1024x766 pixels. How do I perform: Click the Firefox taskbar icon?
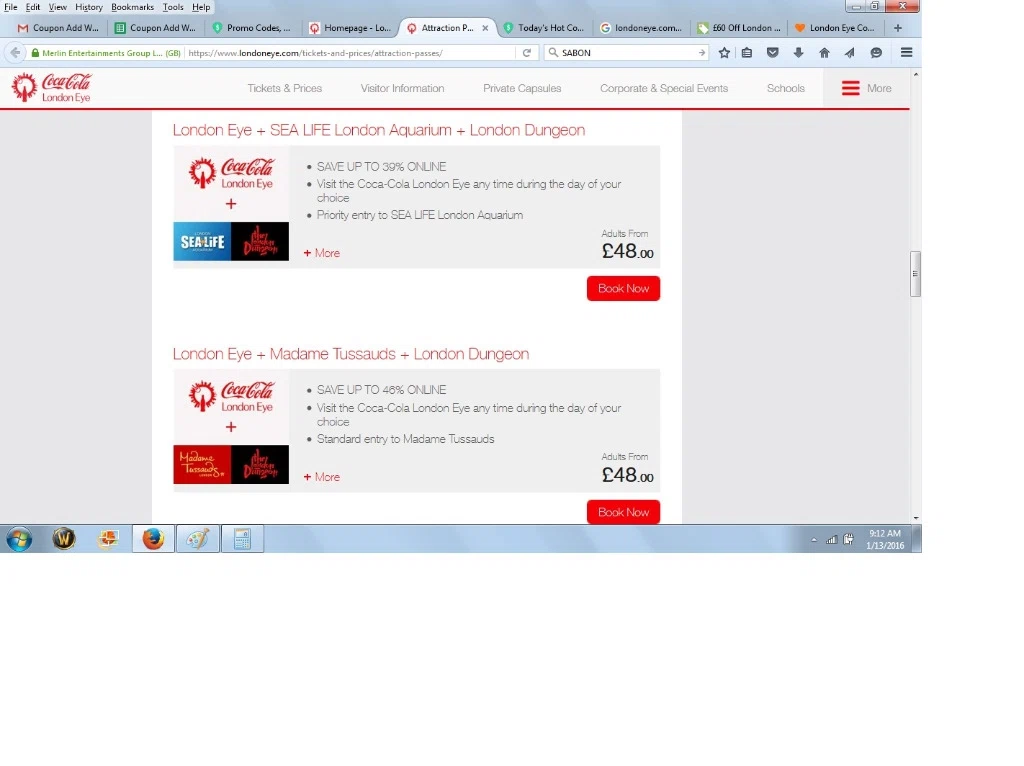[153, 539]
